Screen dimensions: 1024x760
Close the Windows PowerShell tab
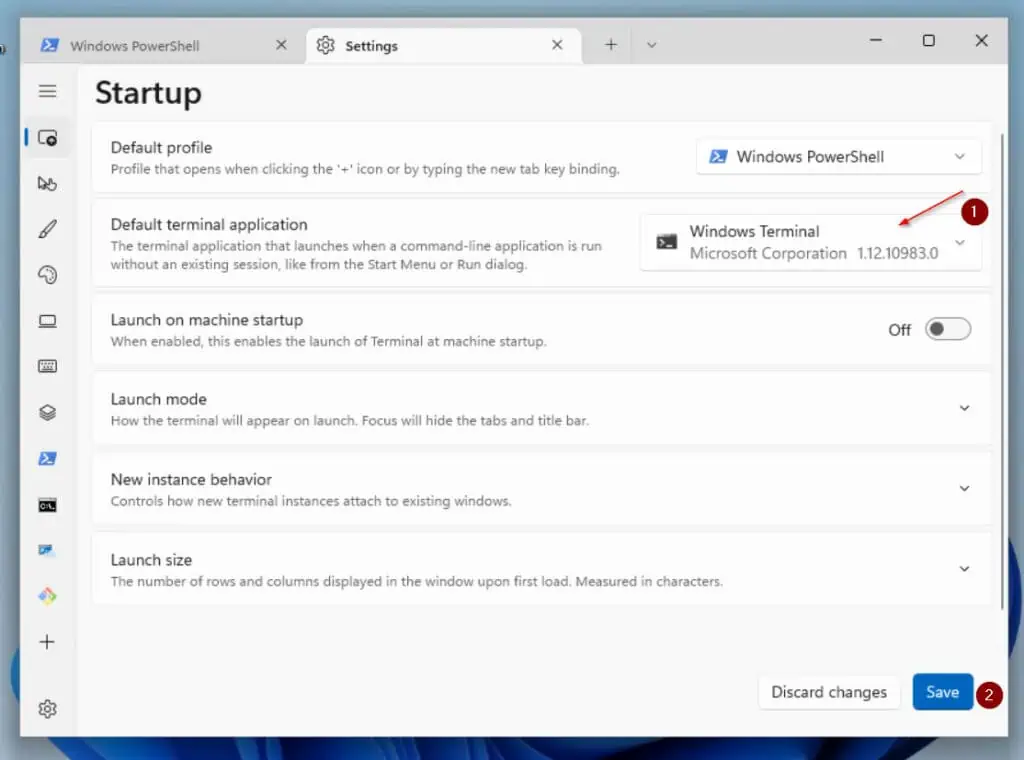click(281, 44)
